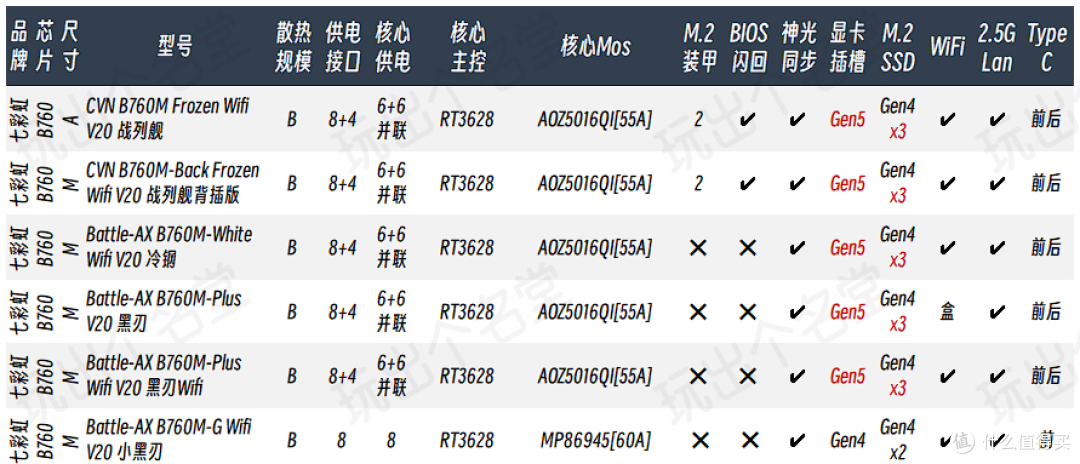Click WiFi checkmark for B760M-Plus Wifi V20 黑刃Wifi
This screenshot has height=464, width=1080.
(947, 376)
